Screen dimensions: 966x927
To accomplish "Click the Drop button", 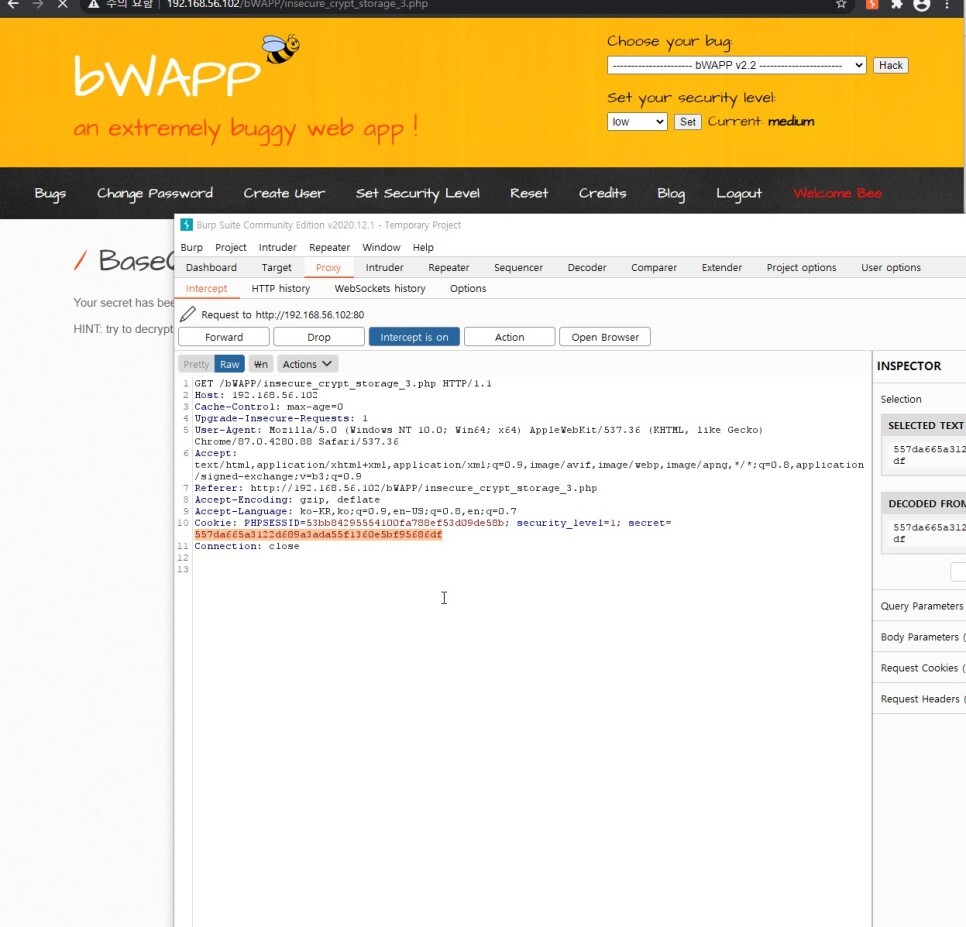I will 319,337.
